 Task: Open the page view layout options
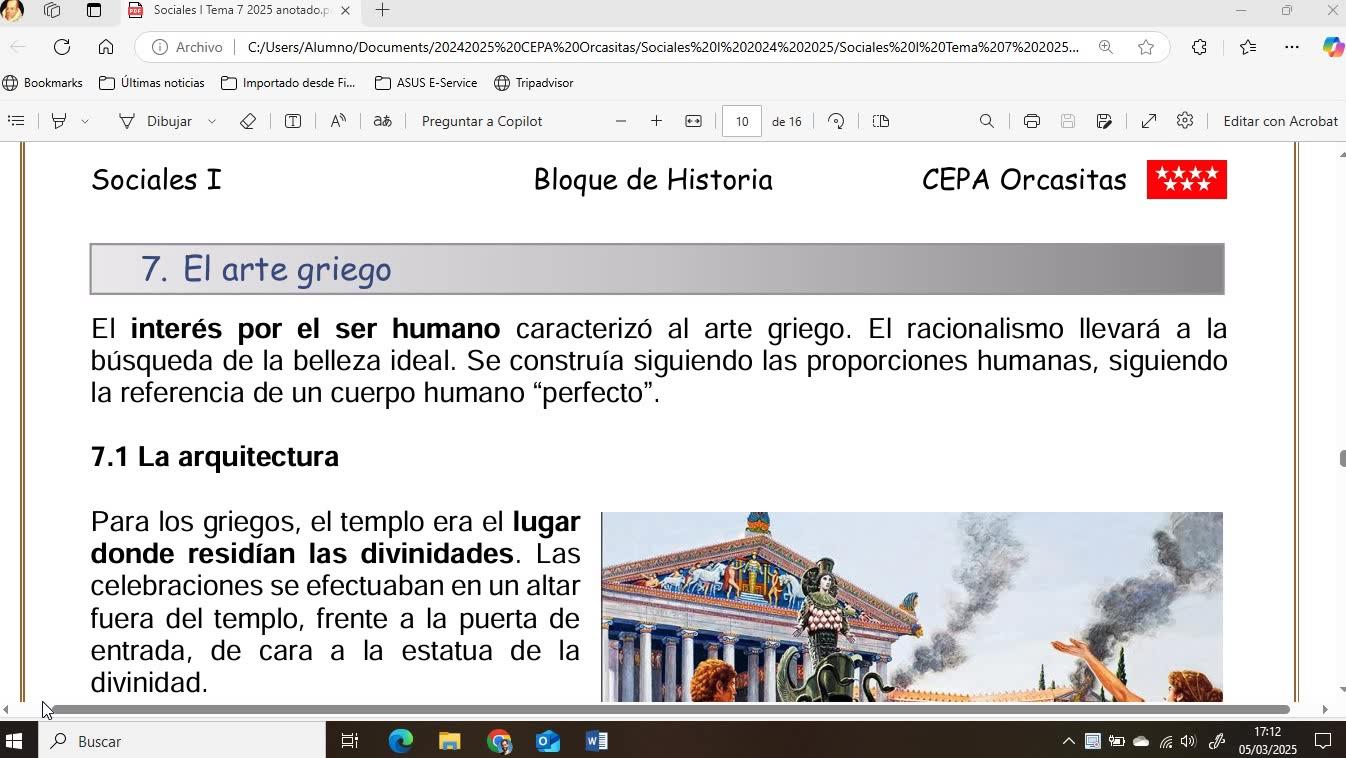point(880,121)
